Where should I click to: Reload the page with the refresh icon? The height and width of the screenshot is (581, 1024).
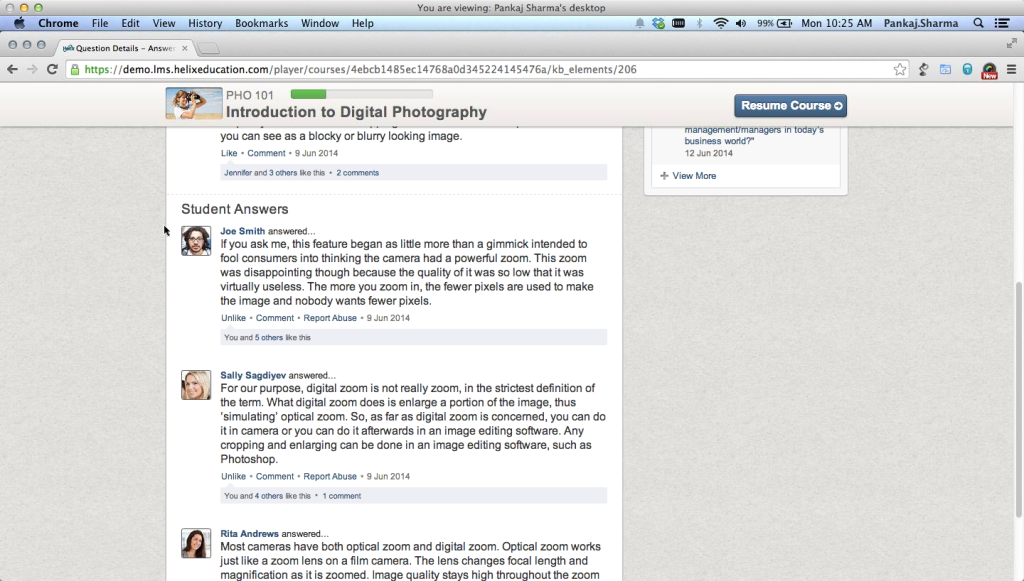pos(52,69)
